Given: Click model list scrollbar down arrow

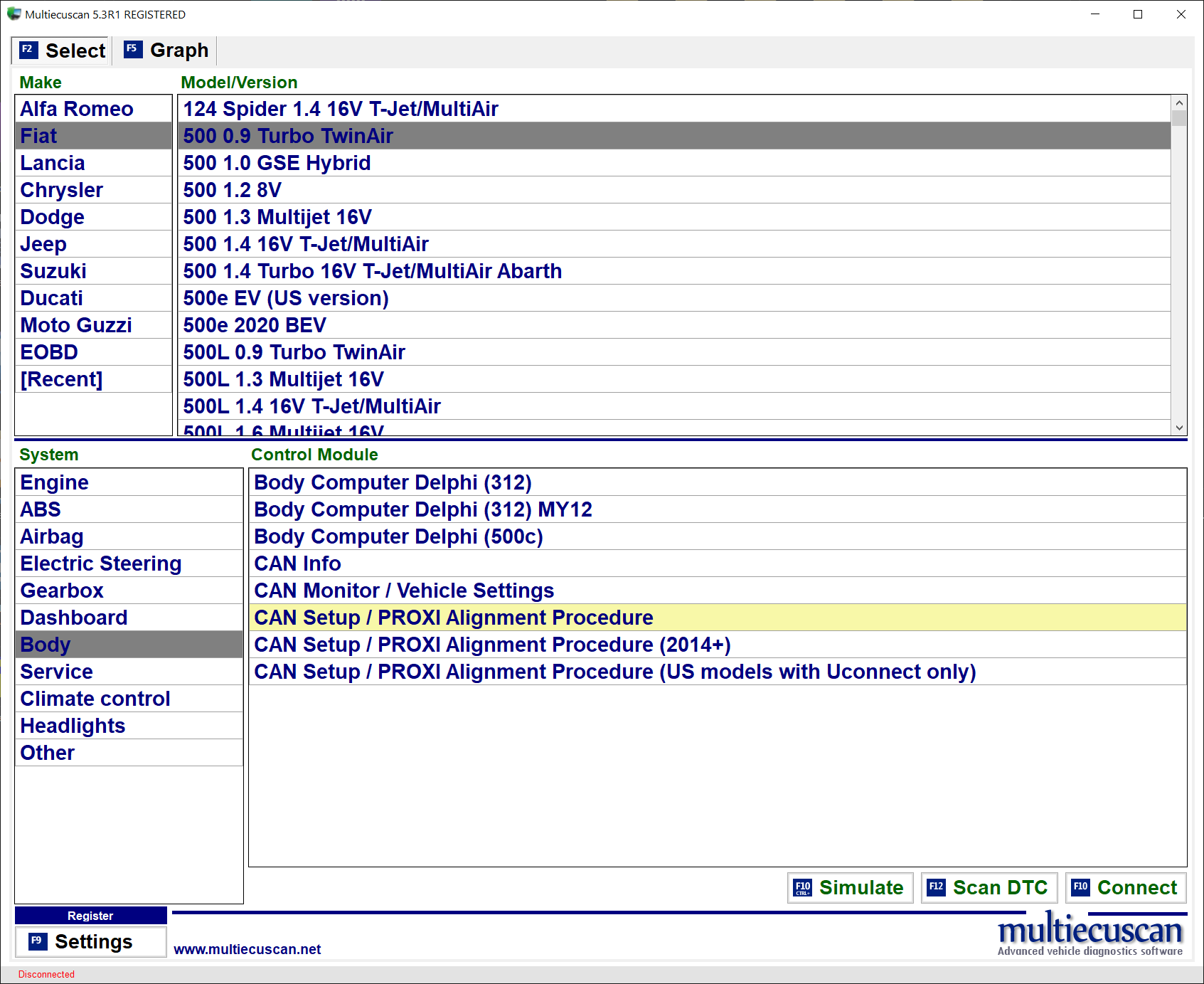Looking at the screenshot, I should [1179, 428].
